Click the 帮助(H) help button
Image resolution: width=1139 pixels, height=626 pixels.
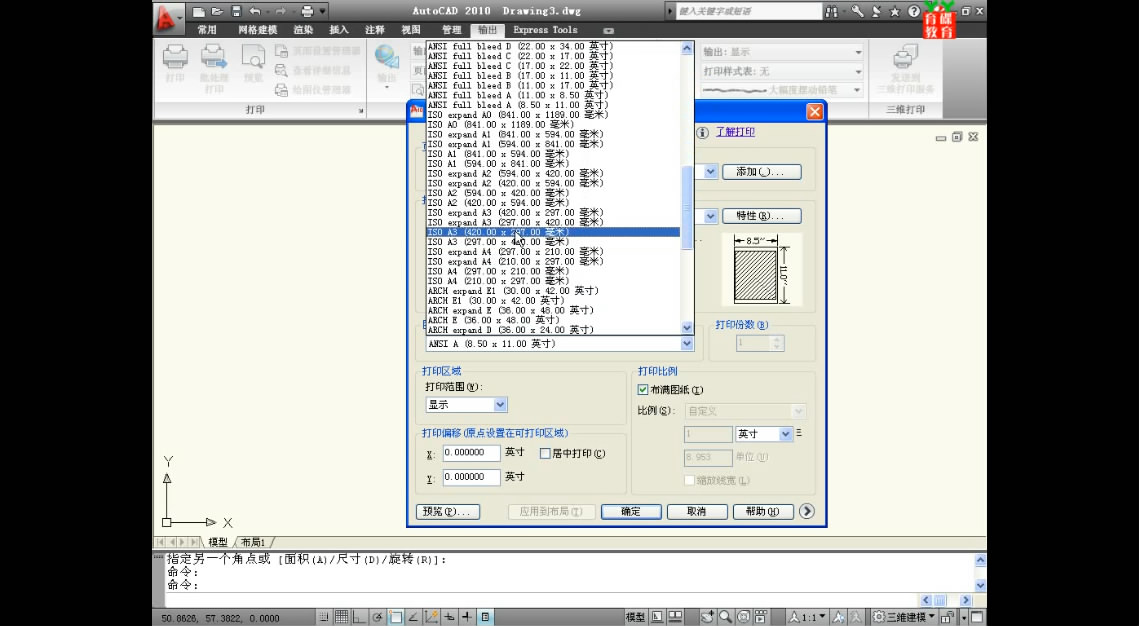coord(763,511)
